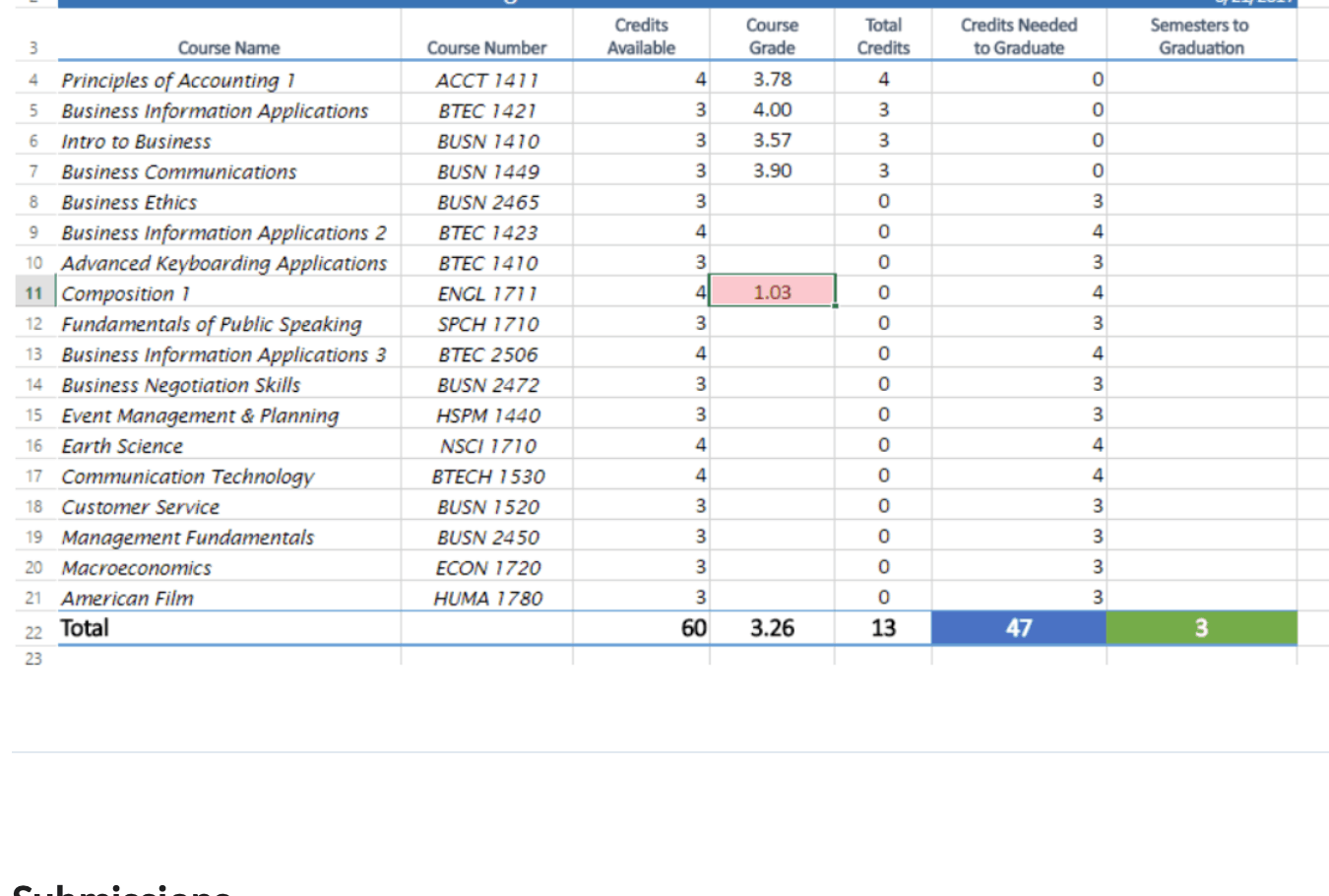1329x896 pixels.
Task: Click the Customer Service cell
Action: tap(228, 506)
